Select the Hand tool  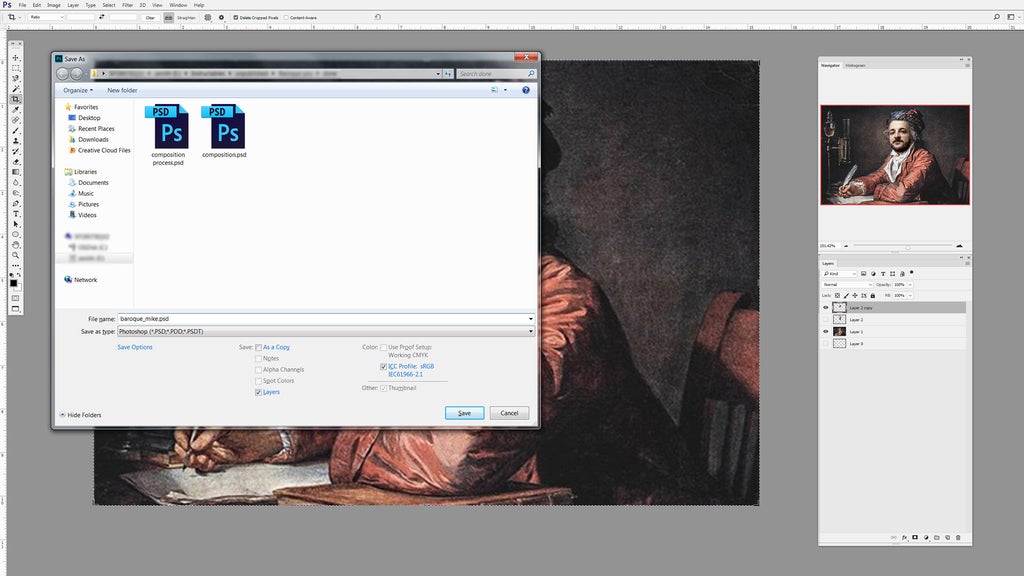16,246
